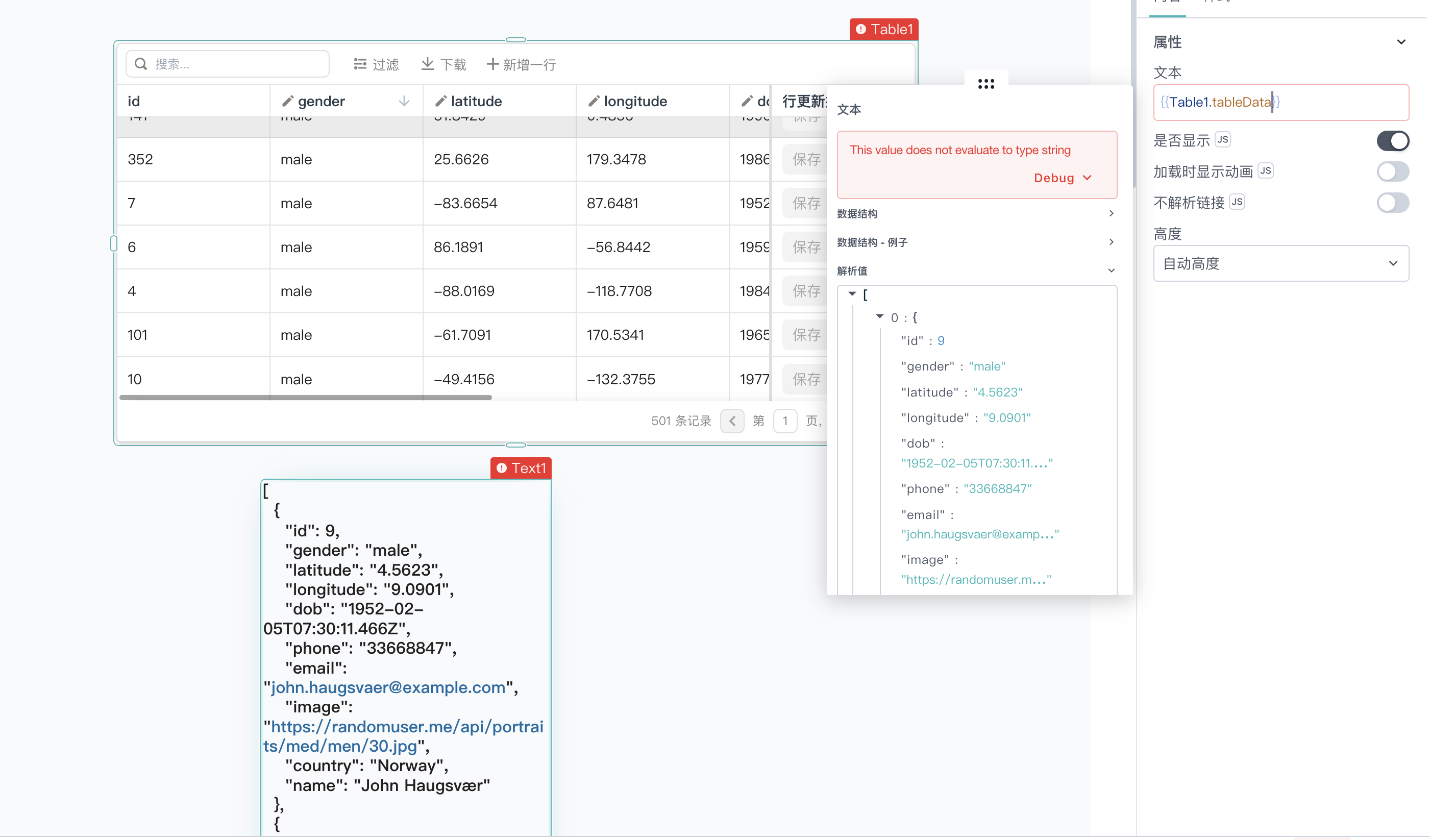Open the filter icon labeled 过滤
The image size is (1430, 840).
[x=360, y=64]
